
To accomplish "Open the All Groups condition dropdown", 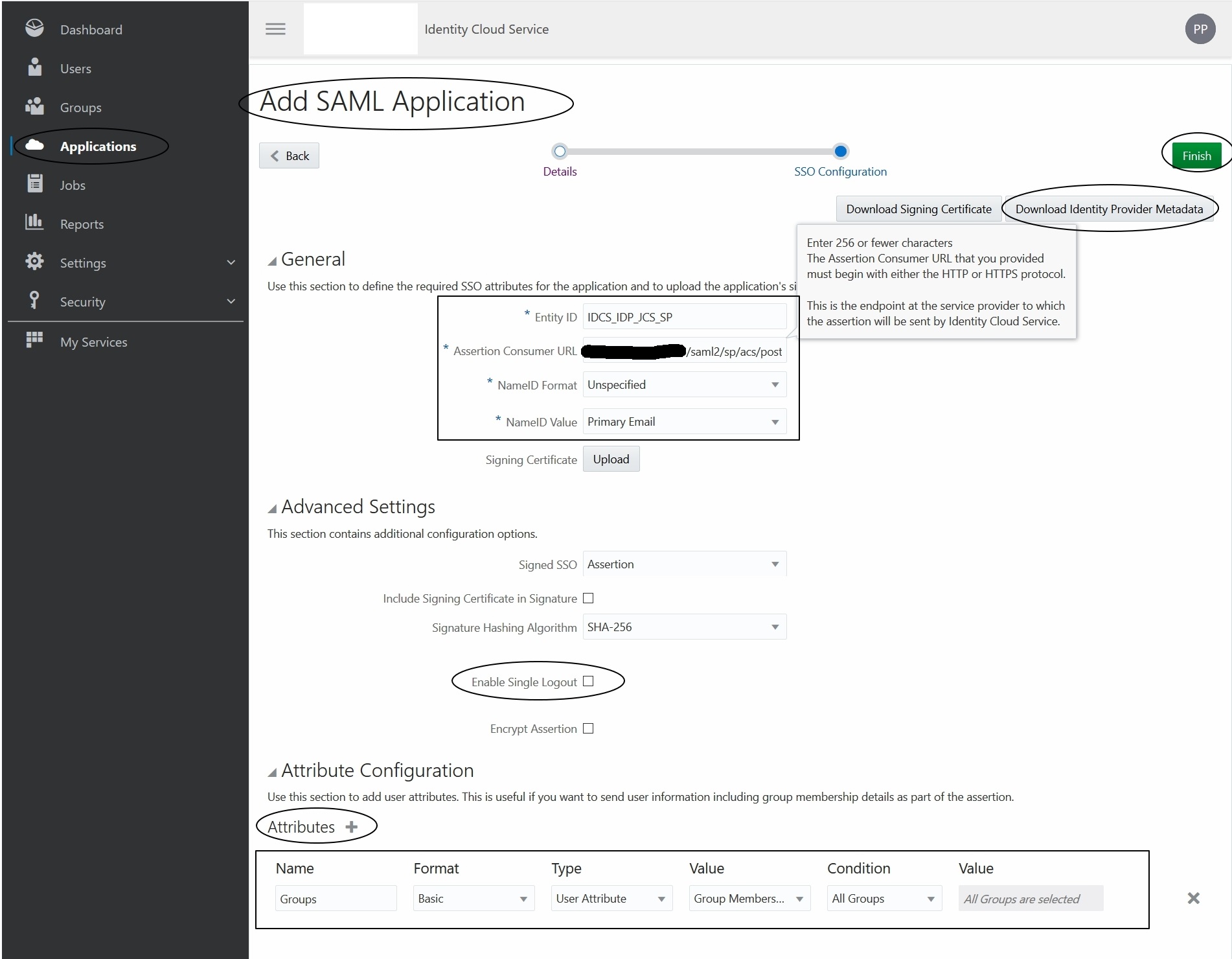I will click(x=885, y=898).
